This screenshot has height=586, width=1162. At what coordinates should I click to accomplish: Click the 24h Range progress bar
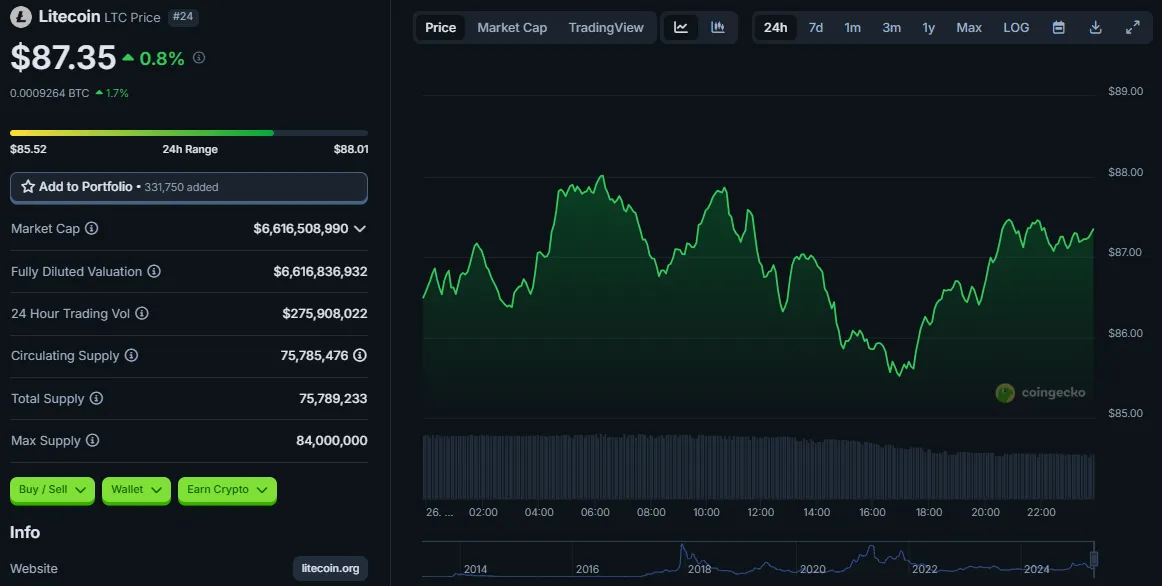188,133
